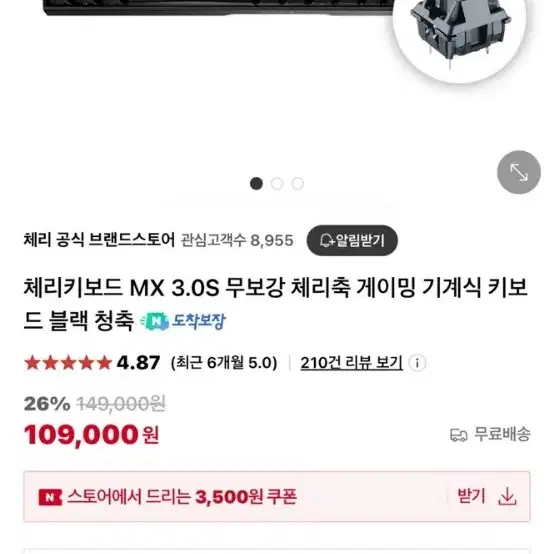
Task: Click the red N coupon logo
Action: [50, 497]
